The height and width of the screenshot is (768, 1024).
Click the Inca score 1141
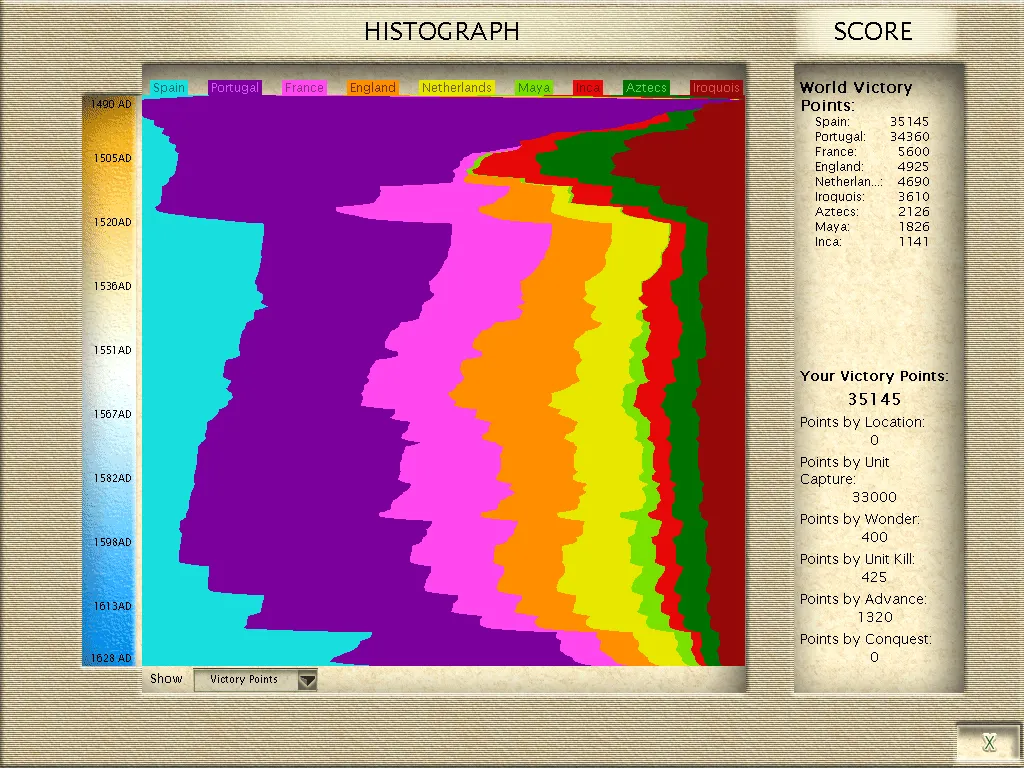pyautogui.click(x=913, y=242)
